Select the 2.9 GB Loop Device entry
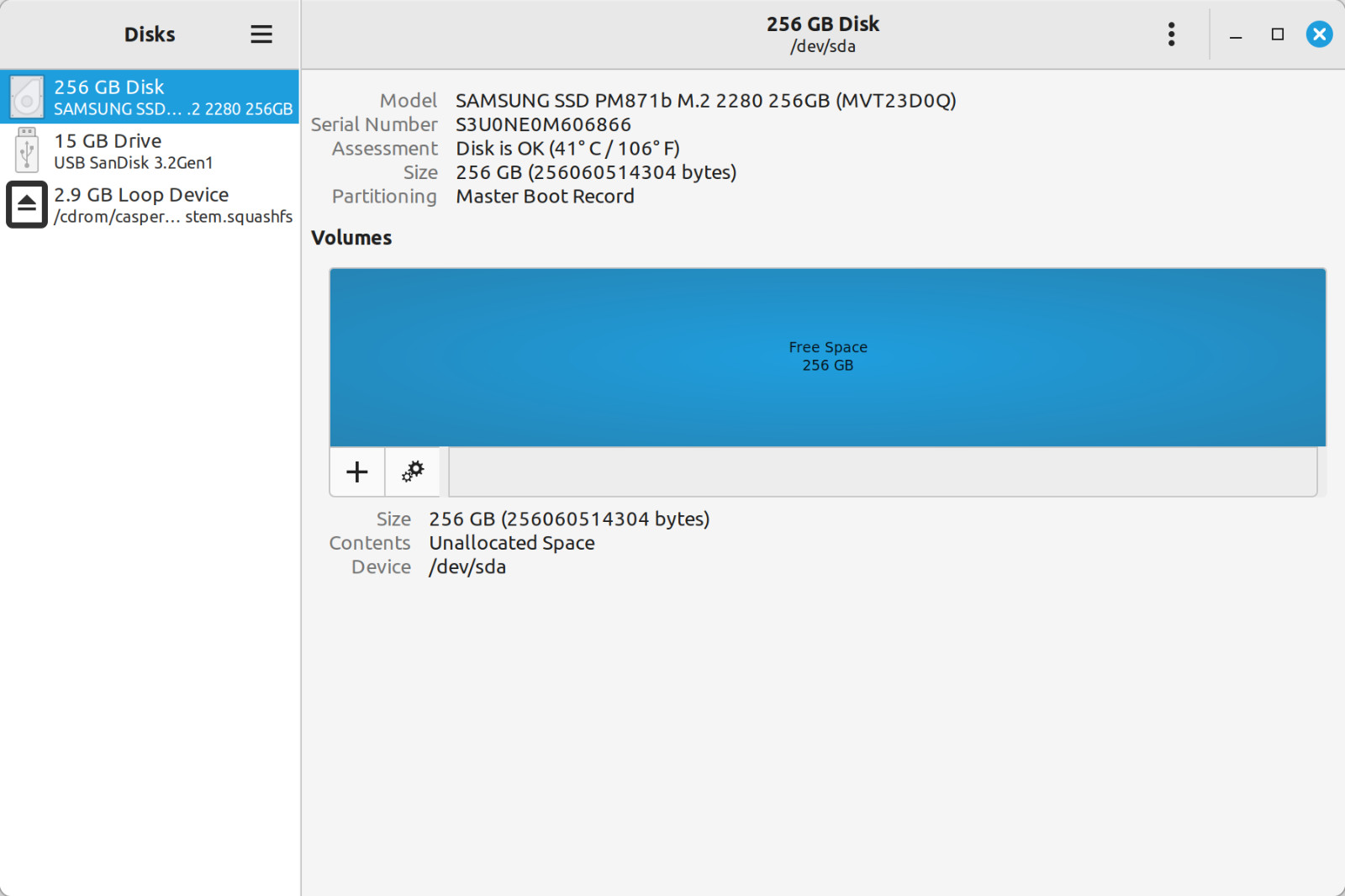1345x896 pixels. [x=150, y=204]
